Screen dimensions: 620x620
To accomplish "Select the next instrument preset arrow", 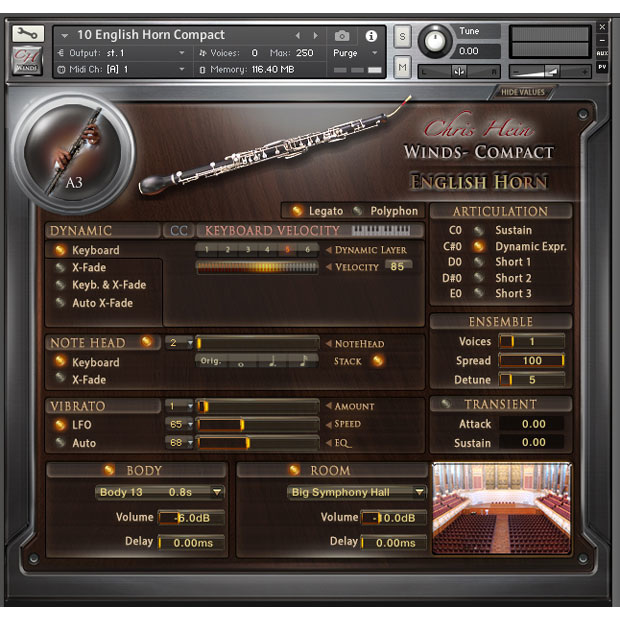I will click(317, 35).
